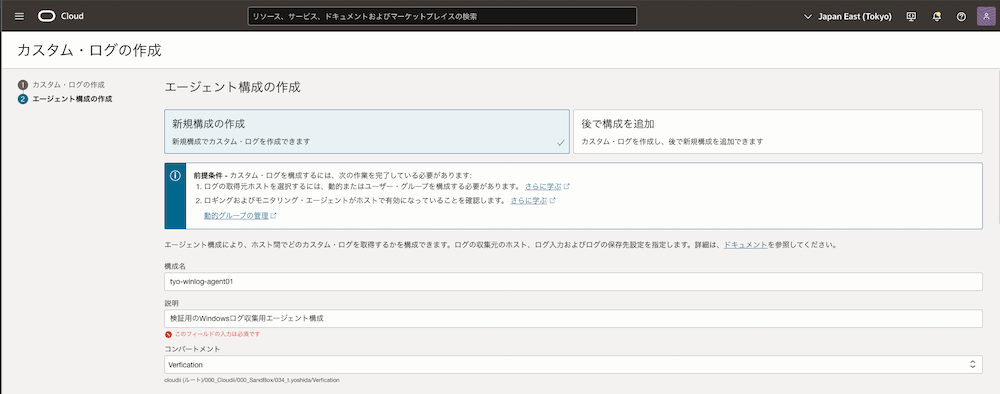This screenshot has width=1000, height=394.
Task: Open the help question mark menu
Action: (961, 17)
